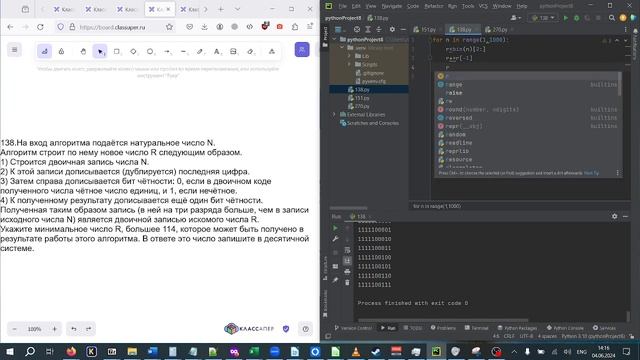The width and height of the screenshot is (640, 360).
Task: Run the program with the green arrow
Action: coord(566,18)
